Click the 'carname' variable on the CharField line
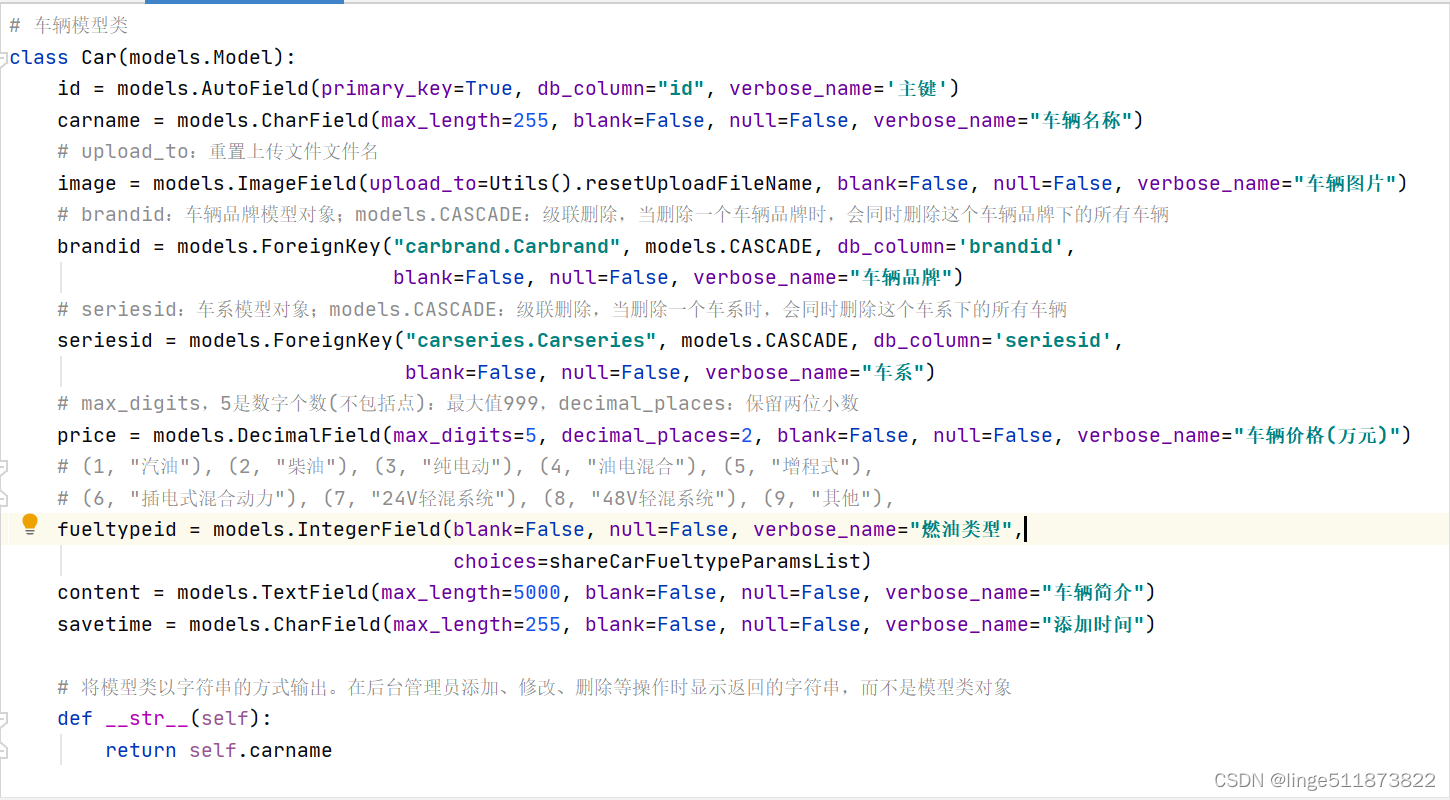Screen dimensions: 1450x800 tap(99, 121)
